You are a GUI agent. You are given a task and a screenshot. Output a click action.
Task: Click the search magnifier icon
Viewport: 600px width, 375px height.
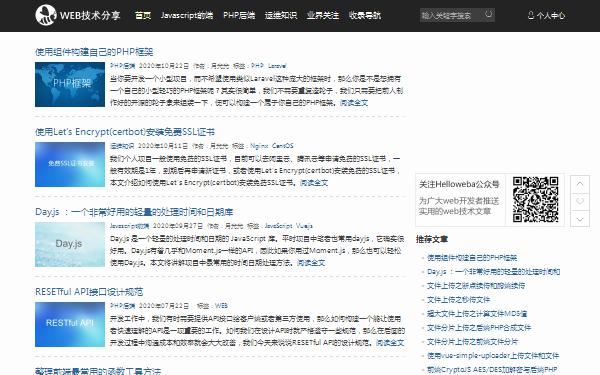tap(488, 15)
